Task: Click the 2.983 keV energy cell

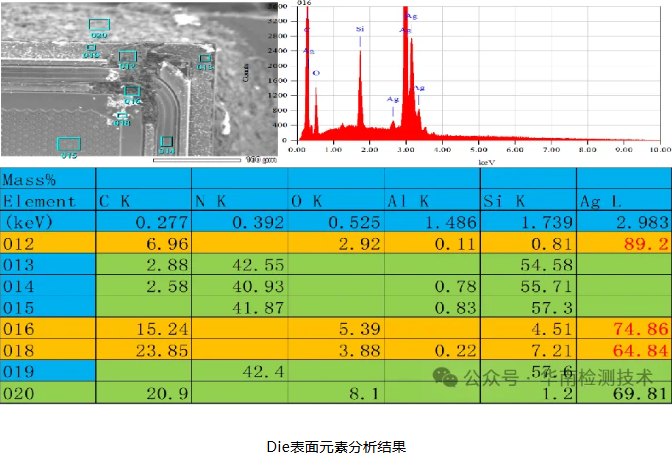Action: point(624,222)
